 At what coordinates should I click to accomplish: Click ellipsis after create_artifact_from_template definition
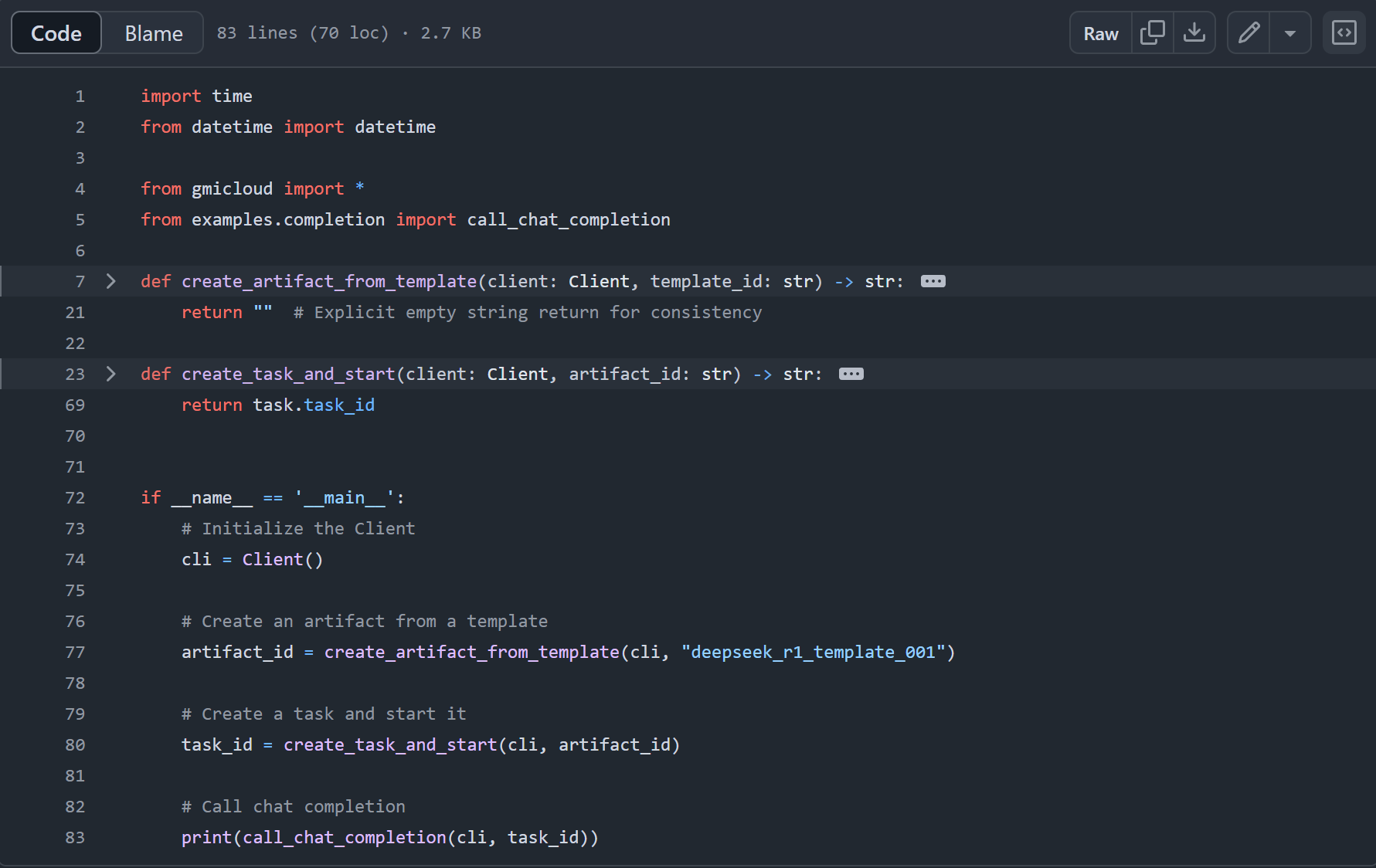pos(933,282)
